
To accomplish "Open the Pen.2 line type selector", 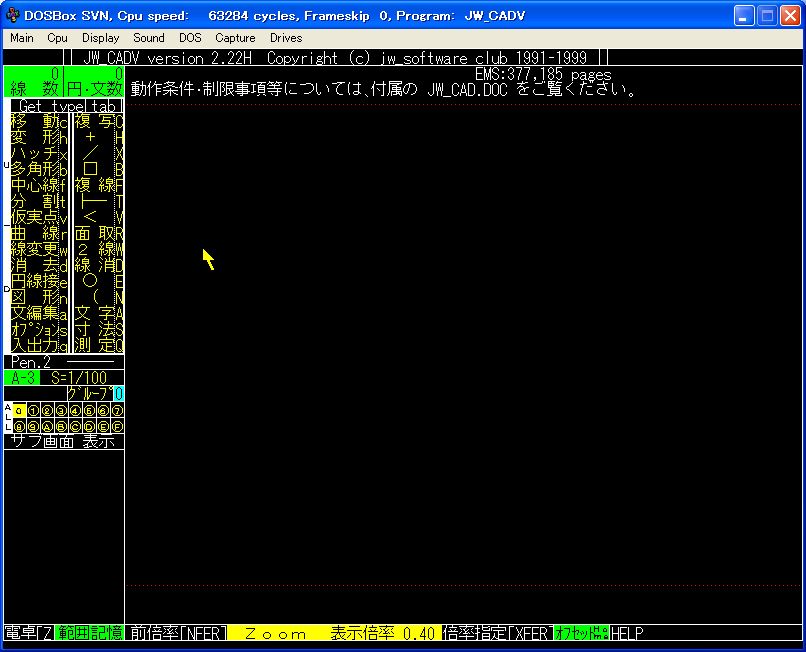I will 33,362.
